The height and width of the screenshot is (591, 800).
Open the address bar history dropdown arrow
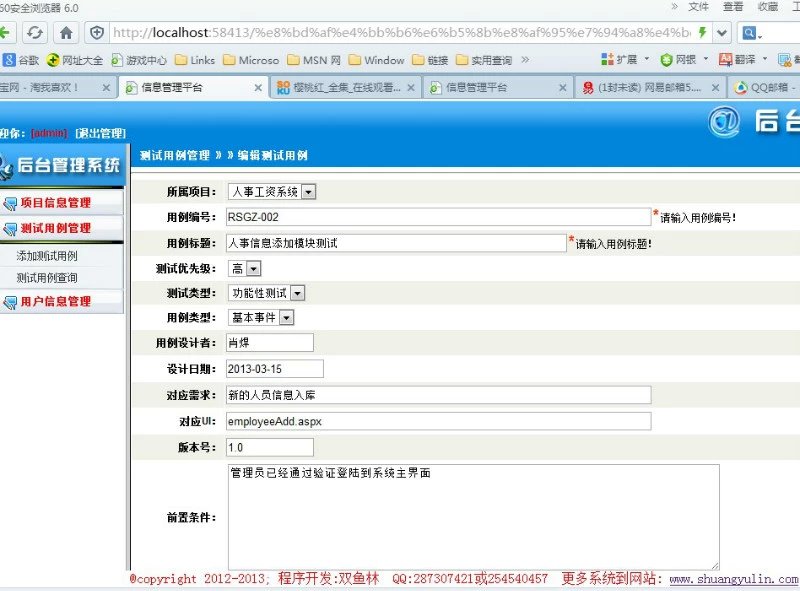(x=721, y=33)
